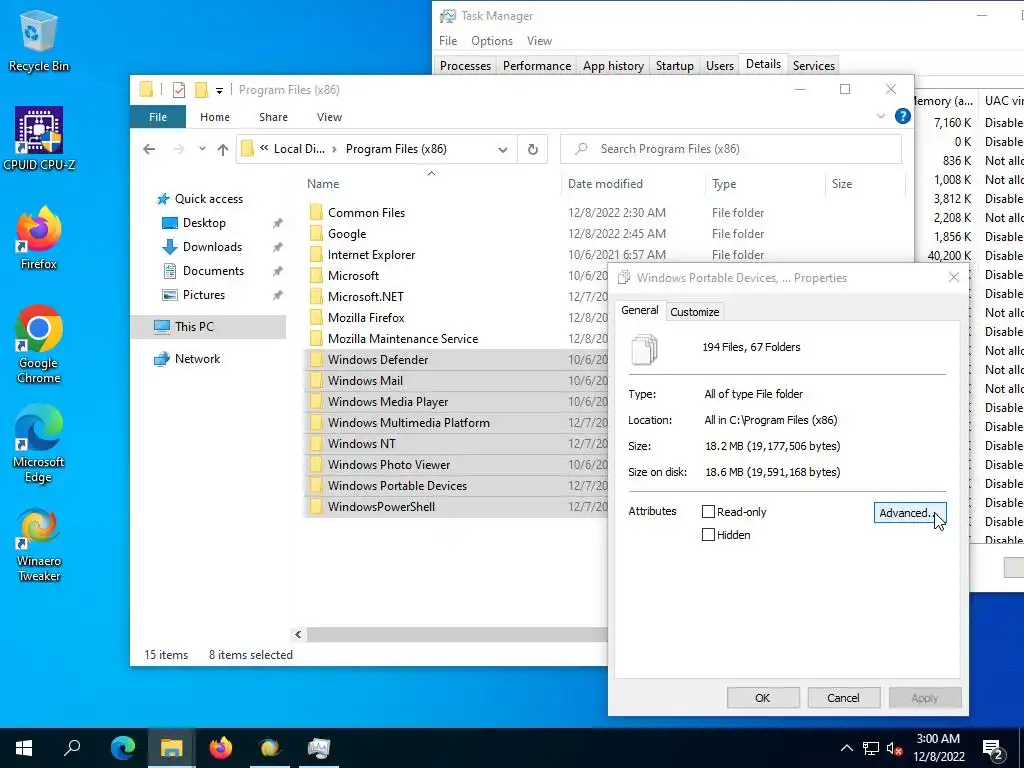
Task: Open the Windows Start menu
Action: (x=24, y=748)
